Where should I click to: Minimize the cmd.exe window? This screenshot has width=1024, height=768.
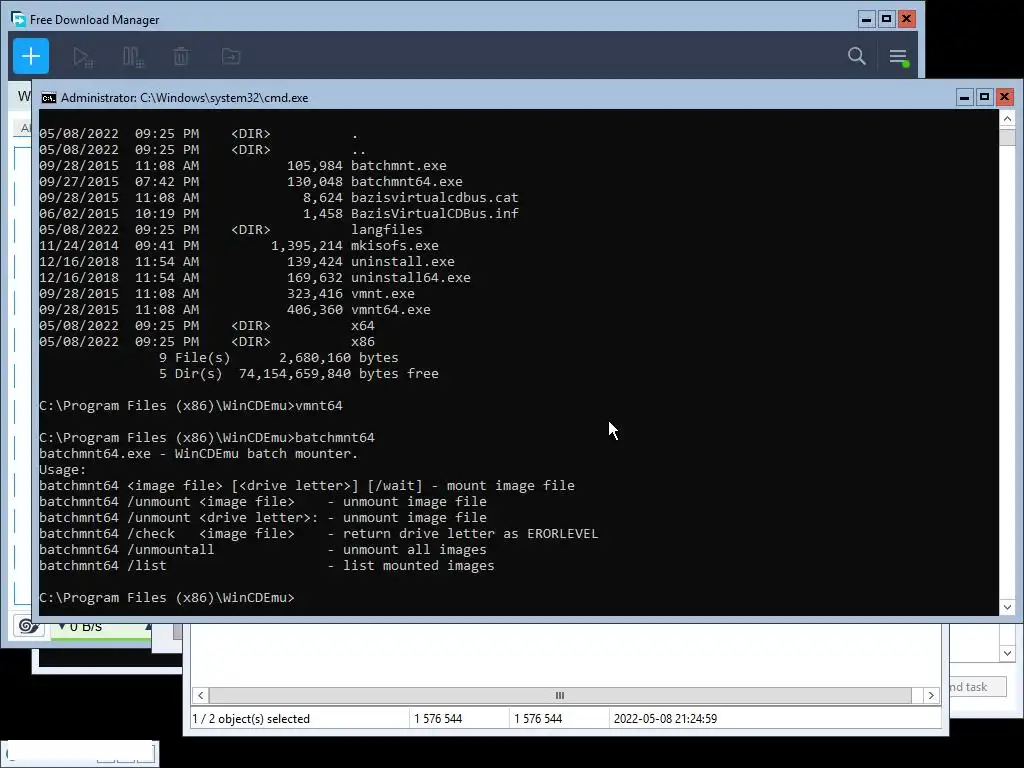point(964,97)
